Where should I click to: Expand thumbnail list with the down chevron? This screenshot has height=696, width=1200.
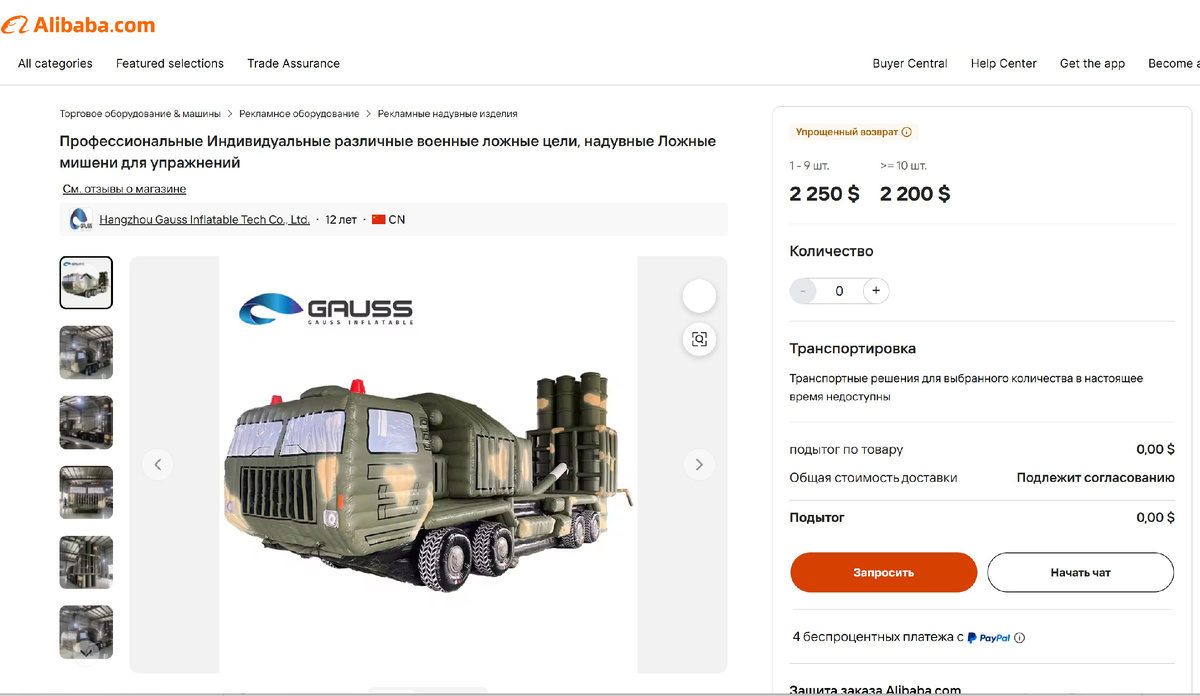click(87, 651)
